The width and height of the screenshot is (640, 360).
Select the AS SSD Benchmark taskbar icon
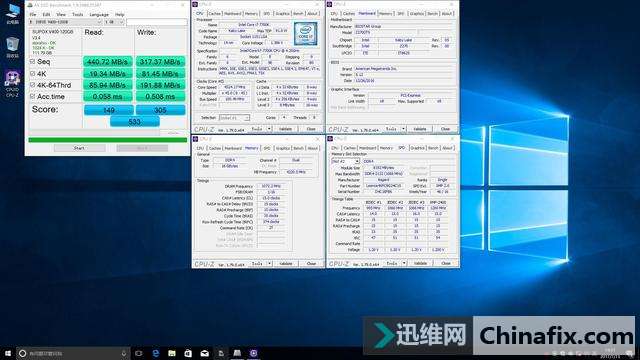237,353
